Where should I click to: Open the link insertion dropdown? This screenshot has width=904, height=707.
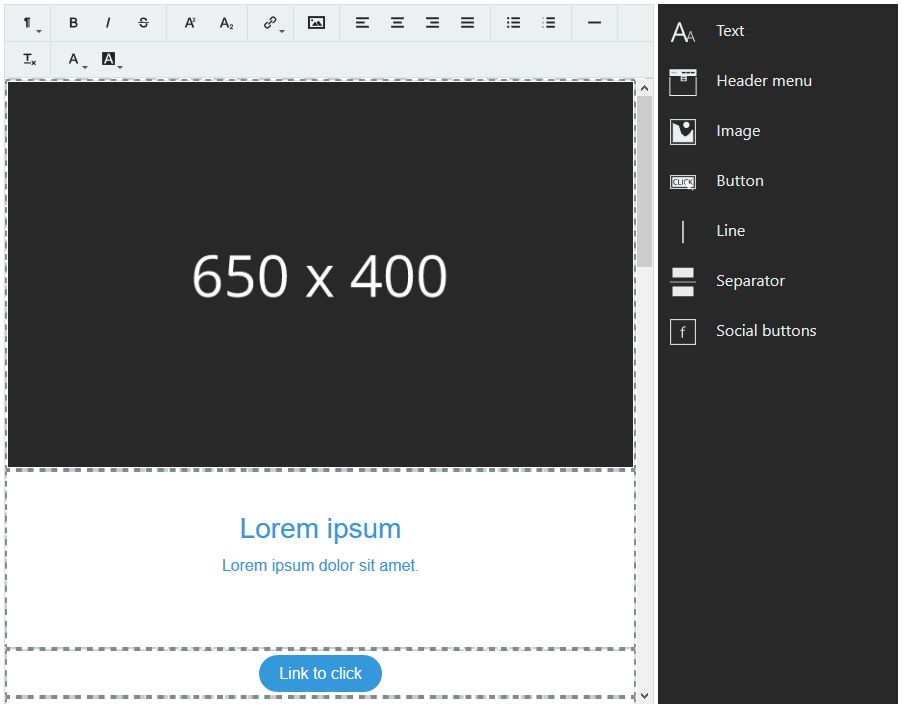point(272,23)
